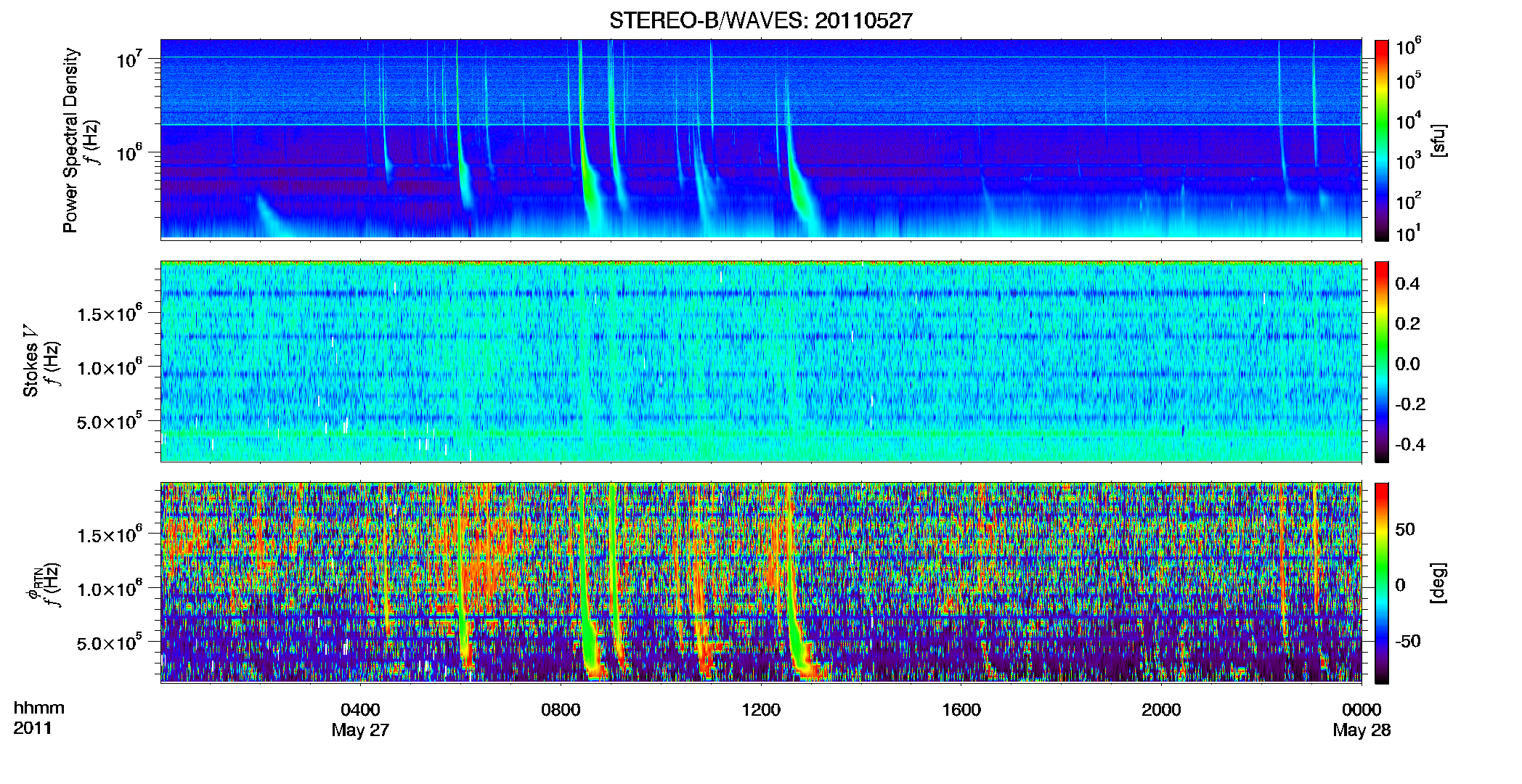Click the '0.4' Stokes color bar tick
This screenshot has height=784, width=1522.
[1407, 284]
